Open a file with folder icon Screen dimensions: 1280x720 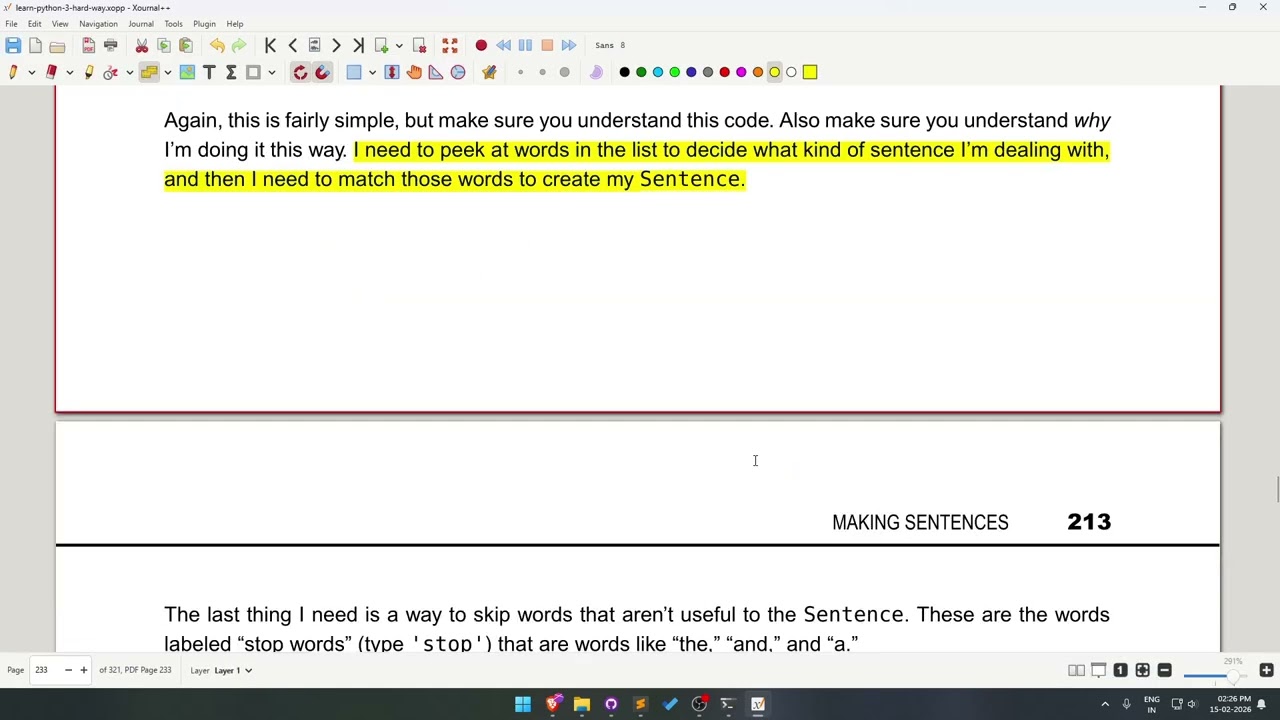[x=58, y=45]
